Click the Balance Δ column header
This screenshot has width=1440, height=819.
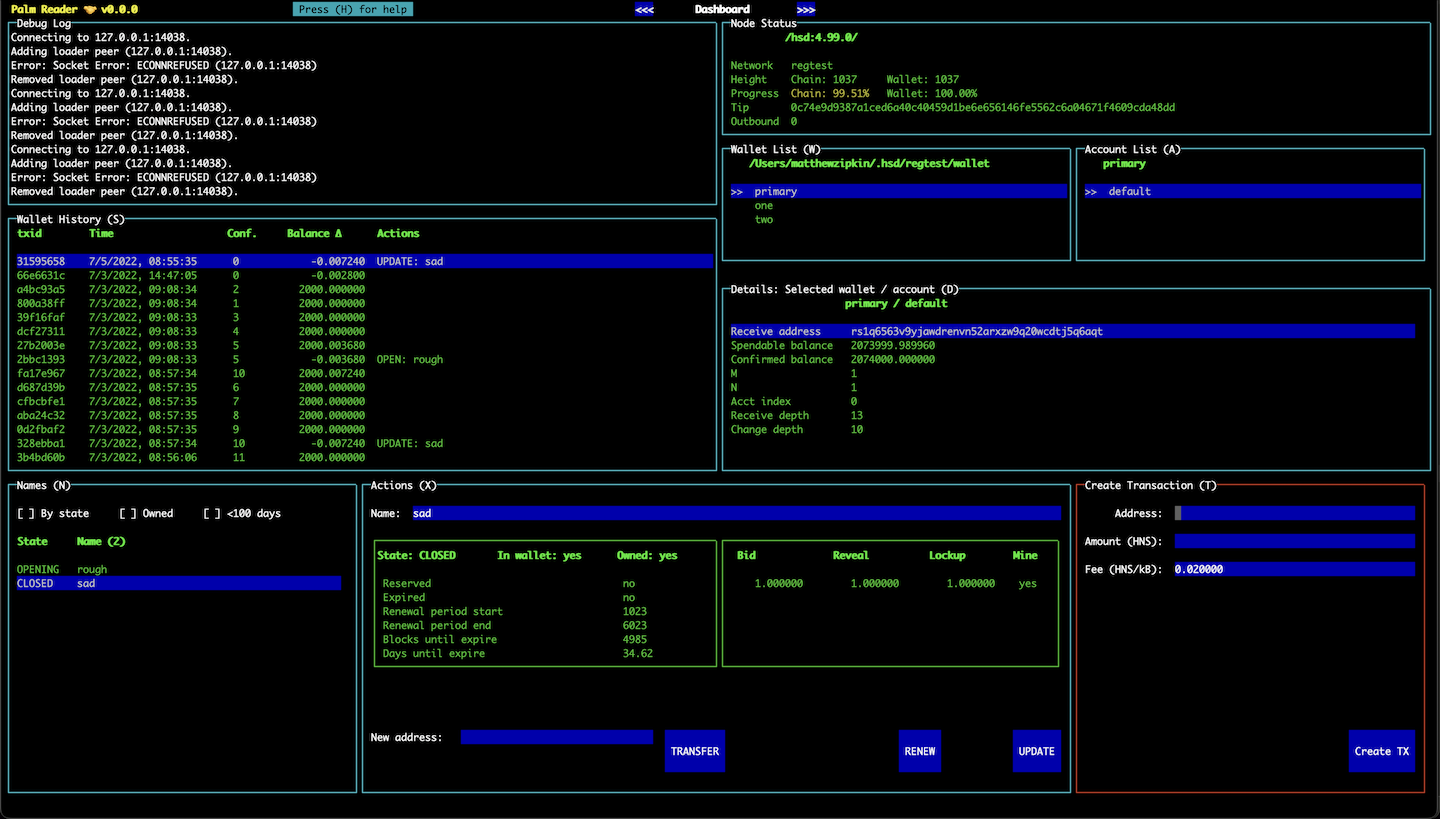pos(314,233)
